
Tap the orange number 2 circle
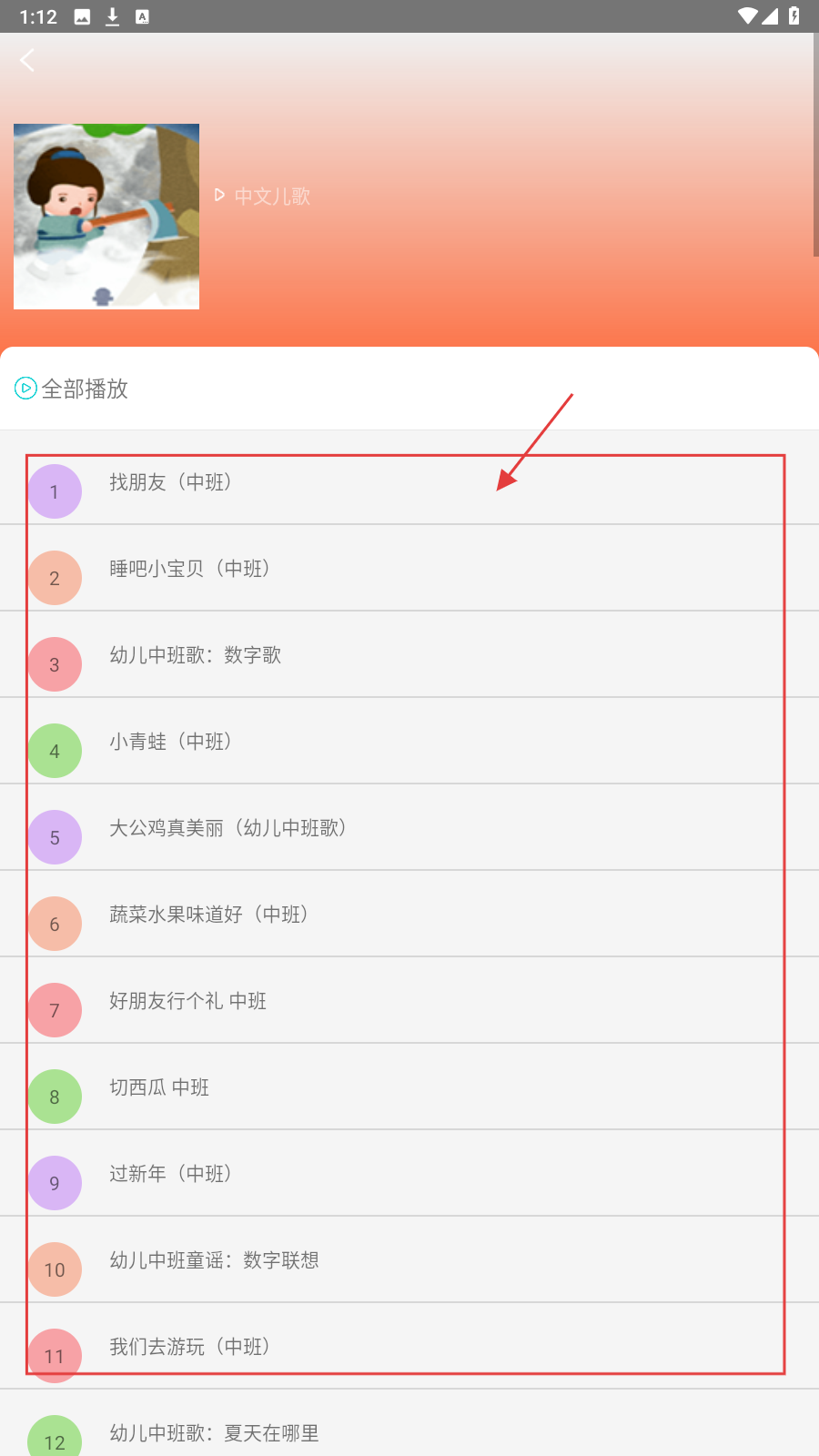pyautogui.click(x=55, y=578)
